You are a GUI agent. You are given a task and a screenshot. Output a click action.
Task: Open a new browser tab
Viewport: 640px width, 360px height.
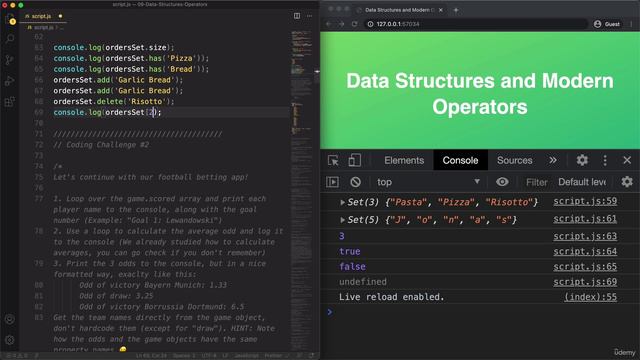456,10
